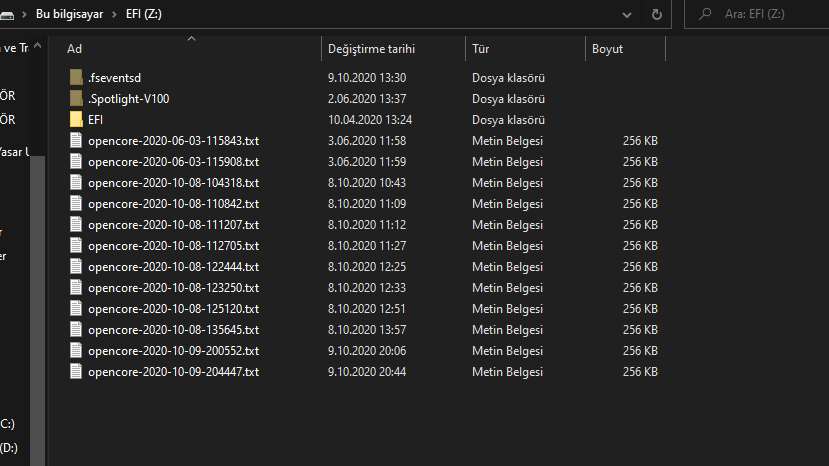Select opencore-2020-10-08-125120.txt file name

point(173,308)
